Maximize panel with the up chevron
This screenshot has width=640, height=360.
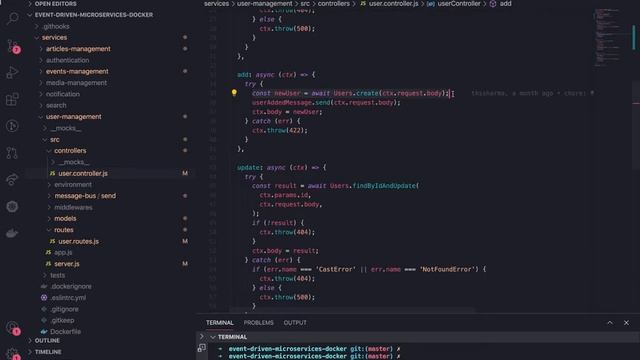click(610, 322)
